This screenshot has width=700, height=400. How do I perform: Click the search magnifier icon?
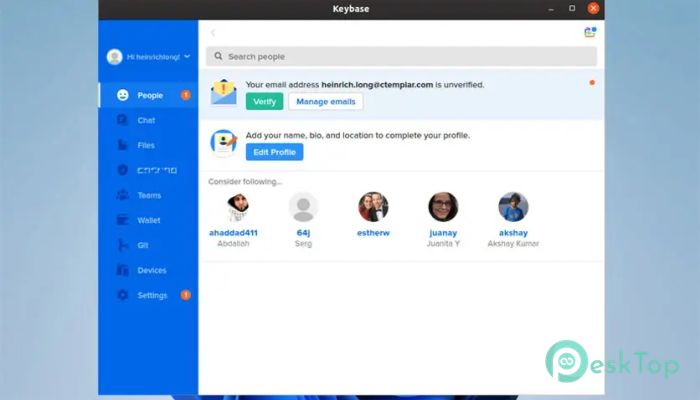(x=218, y=56)
